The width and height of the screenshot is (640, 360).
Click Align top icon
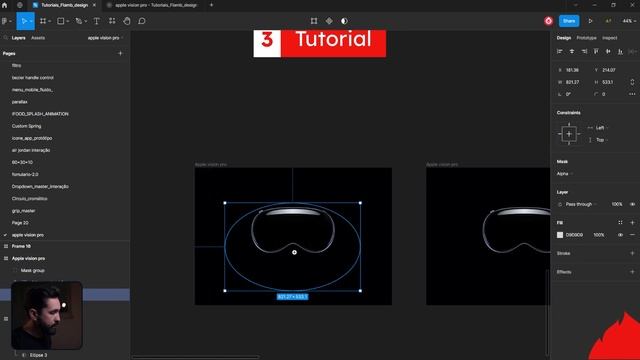tap(596, 51)
